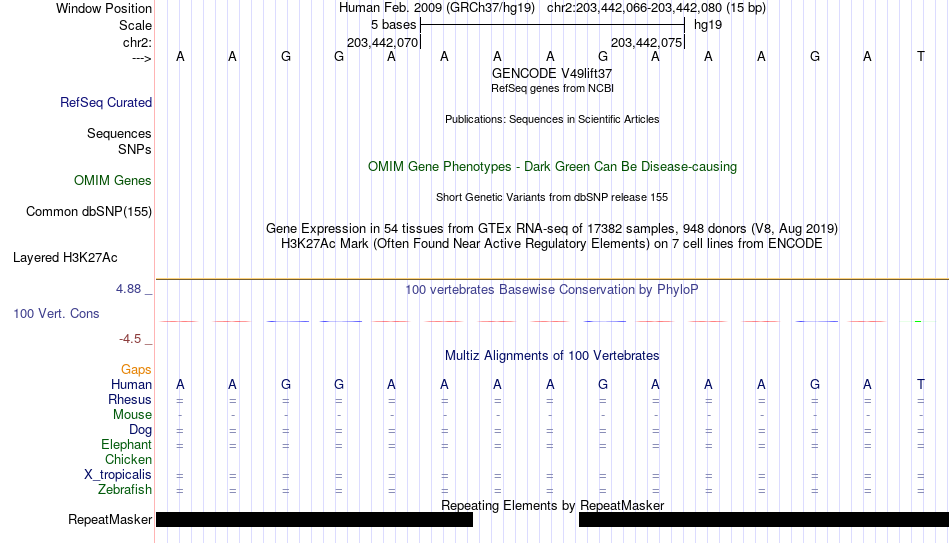950x543 pixels.
Task: Click '100 vertebrates Basewise Conservation by PhyloP' title
Action: (552, 290)
